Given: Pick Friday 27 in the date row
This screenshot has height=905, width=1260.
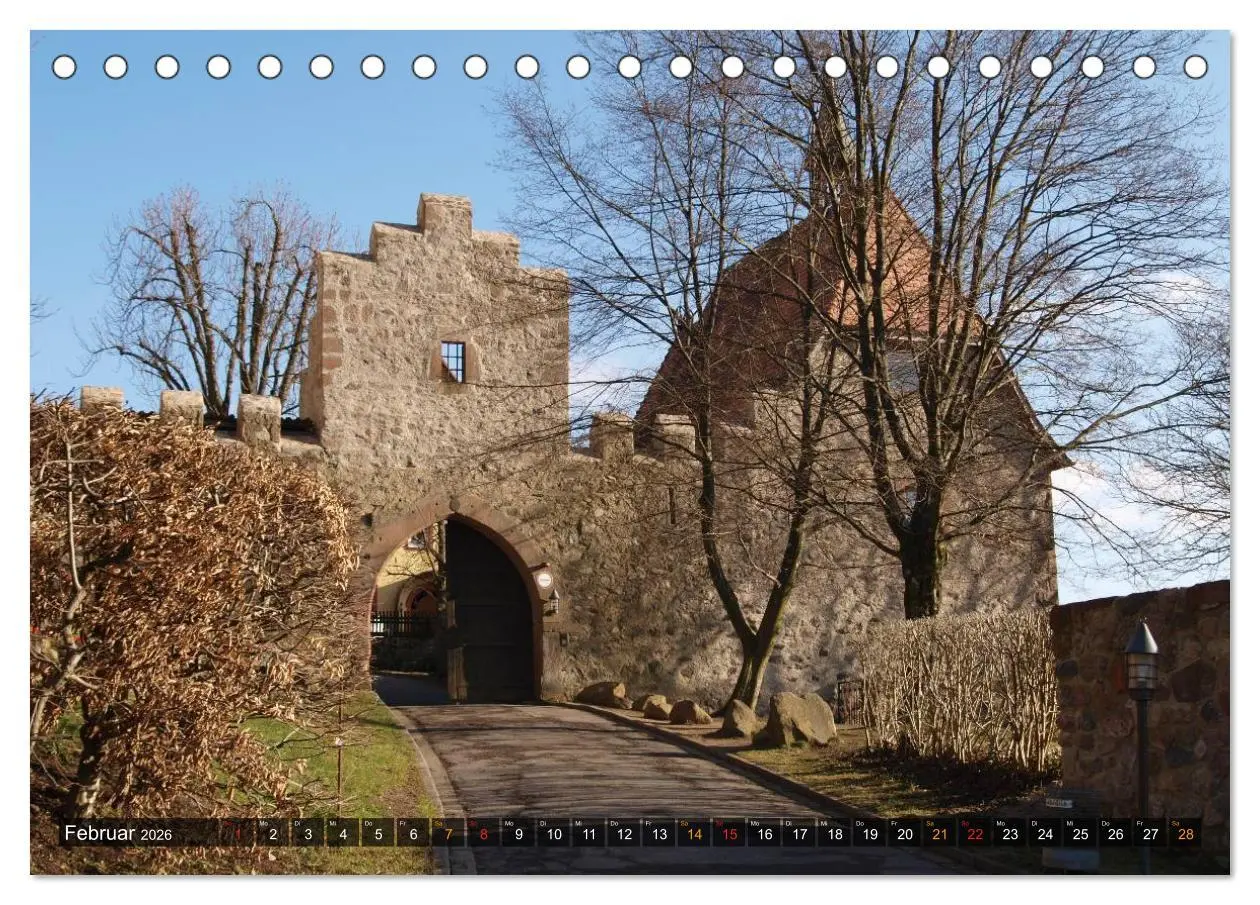Looking at the screenshot, I should click(x=1150, y=833).
